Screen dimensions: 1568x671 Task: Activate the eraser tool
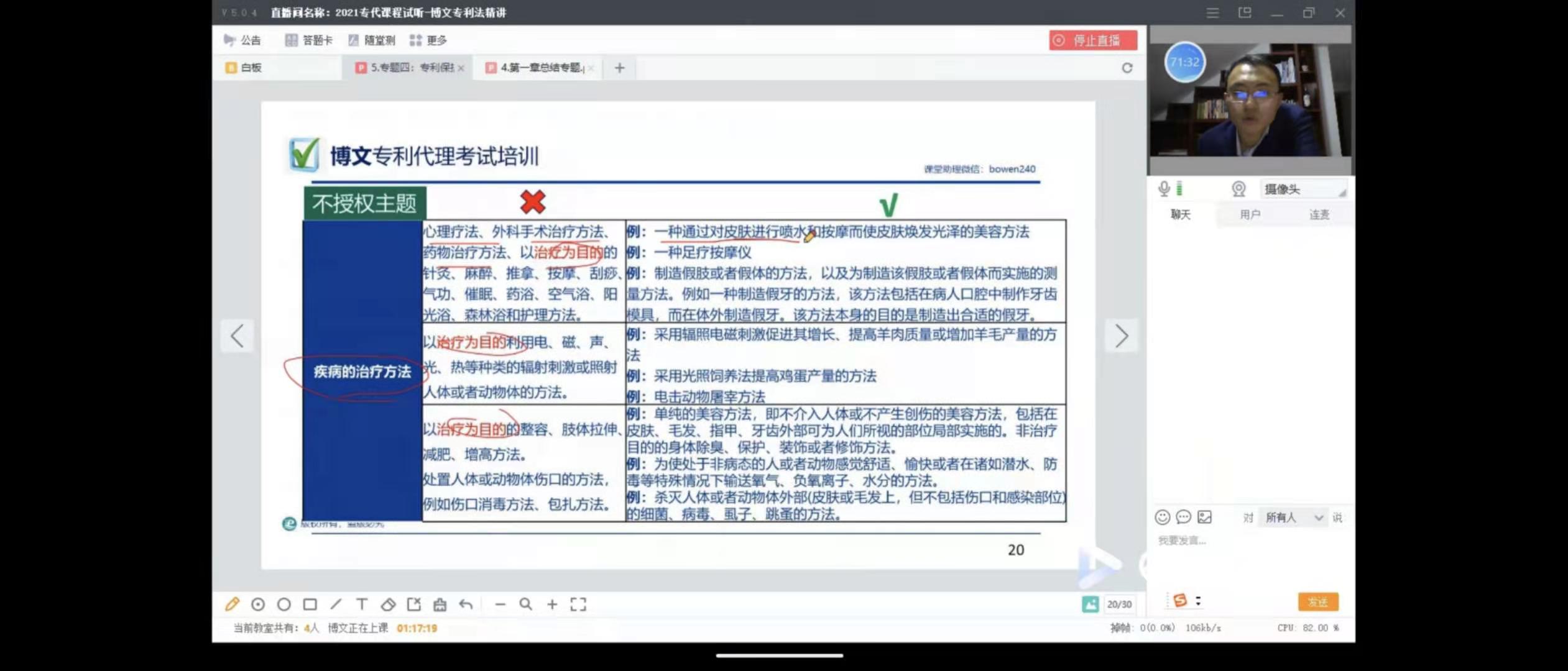pos(388,604)
